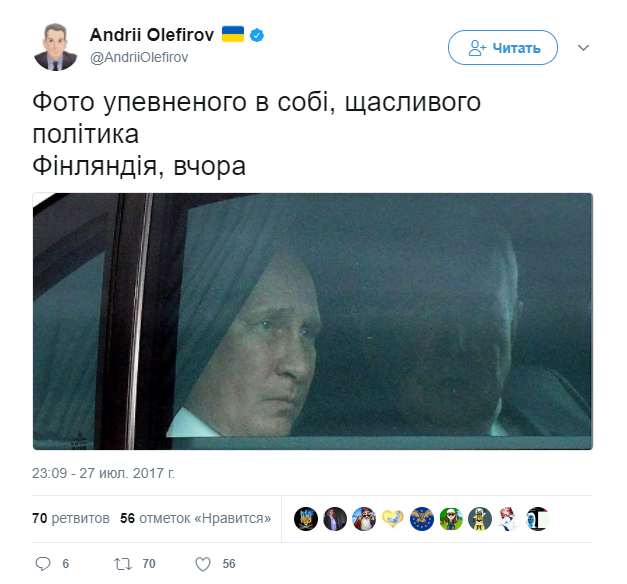
Task: Click the retweet arrows icon
Action: pyautogui.click(x=123, y=564)
